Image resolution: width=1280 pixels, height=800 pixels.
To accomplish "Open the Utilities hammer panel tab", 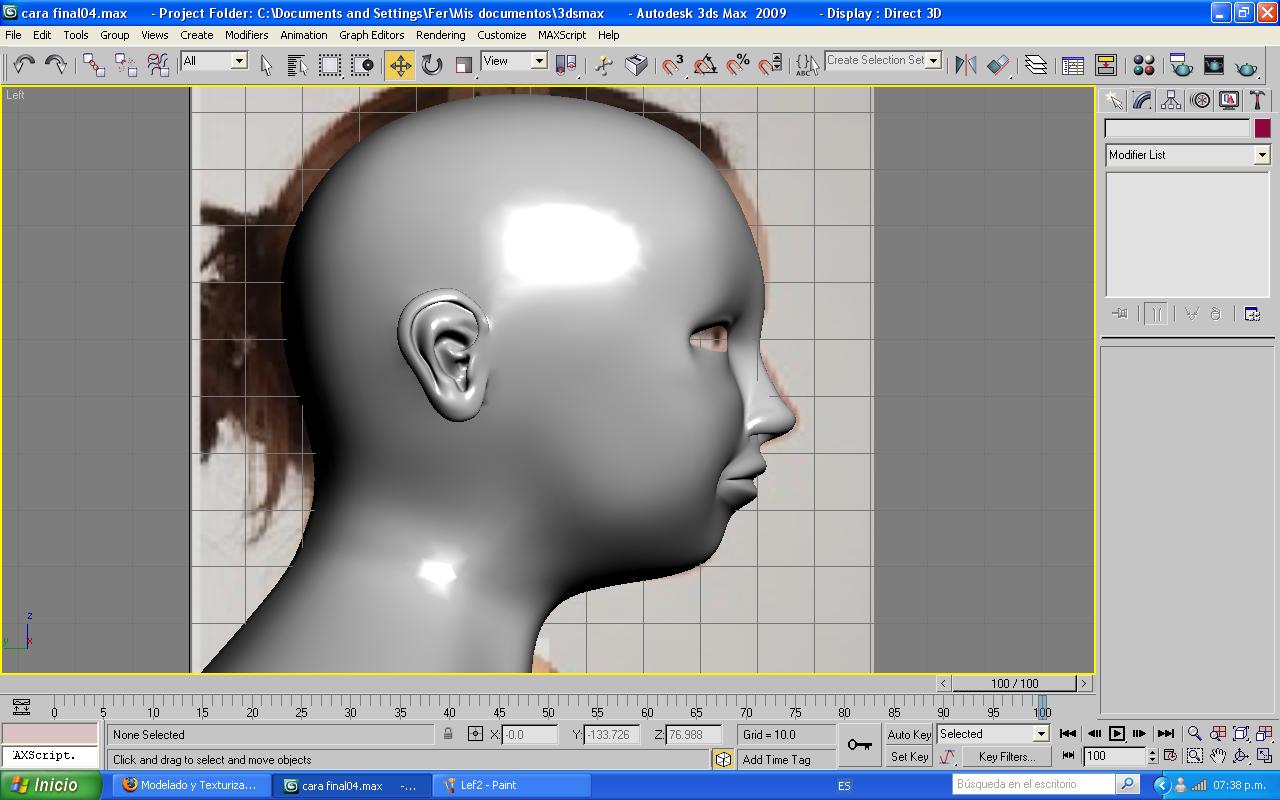I will [1258, 100].
